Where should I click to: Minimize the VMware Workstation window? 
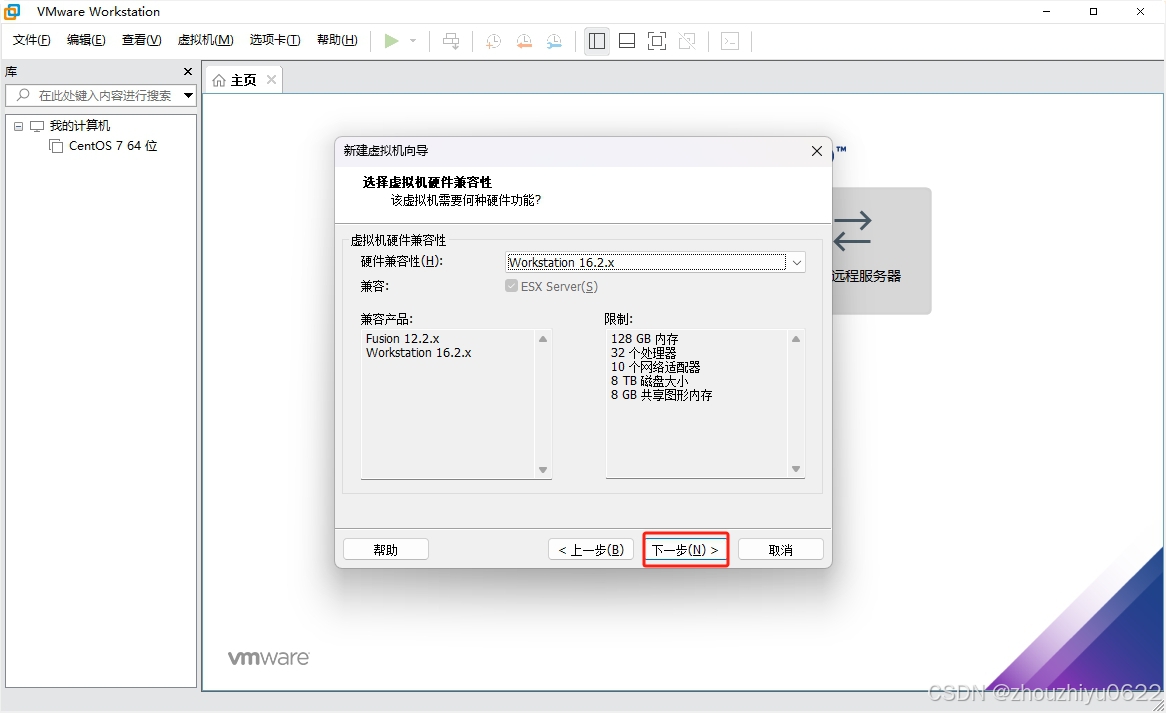pos(1046,11)
